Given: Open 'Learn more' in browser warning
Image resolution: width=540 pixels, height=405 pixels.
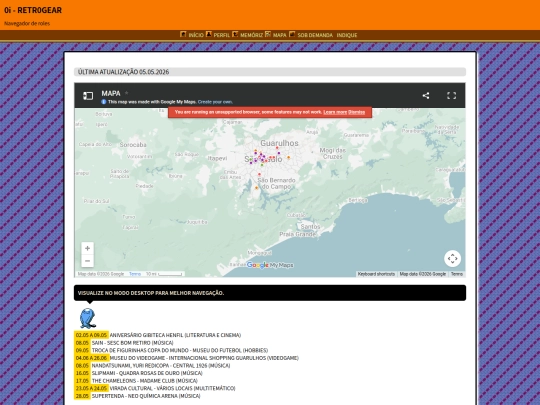Looking at the screenshot, I should (x=335, y=112).
